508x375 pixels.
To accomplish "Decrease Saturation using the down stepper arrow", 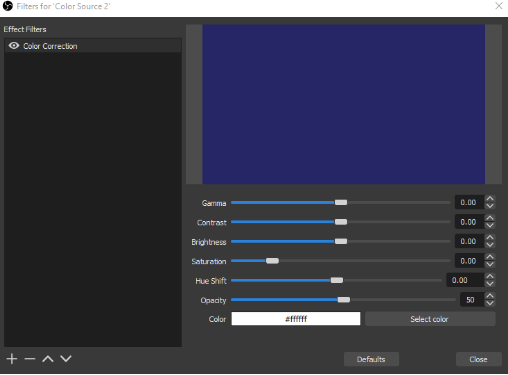I will [490, 264].
